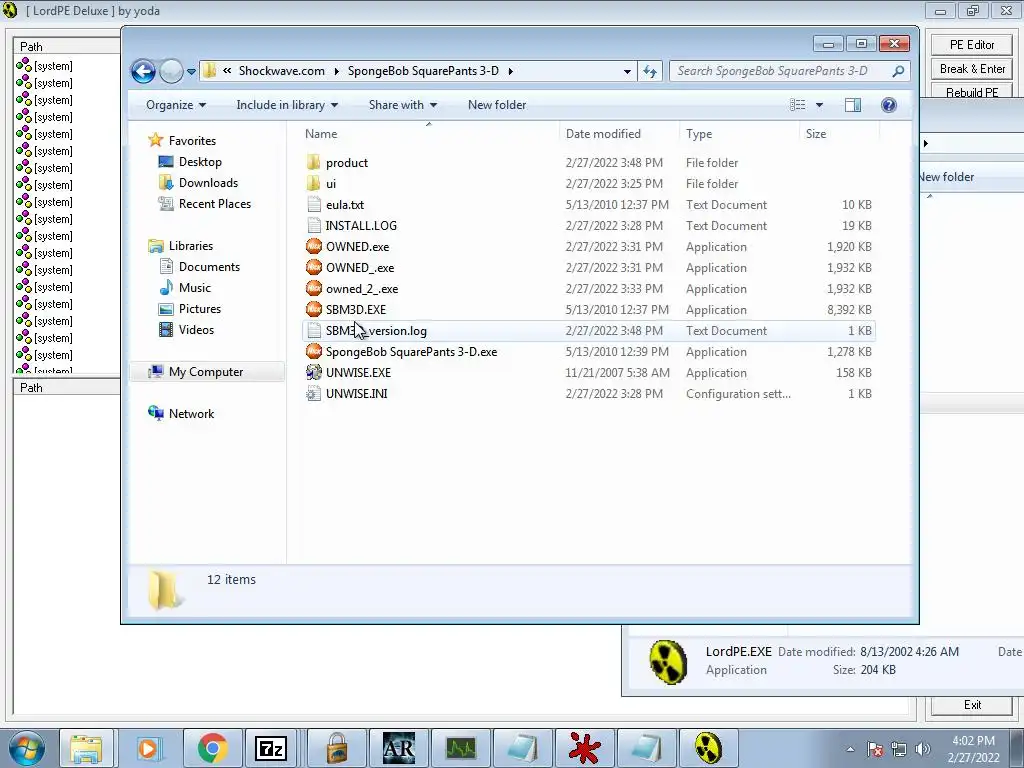Change the view layout icon in Explorer
1024x768 pixels.
click(797, 105)
